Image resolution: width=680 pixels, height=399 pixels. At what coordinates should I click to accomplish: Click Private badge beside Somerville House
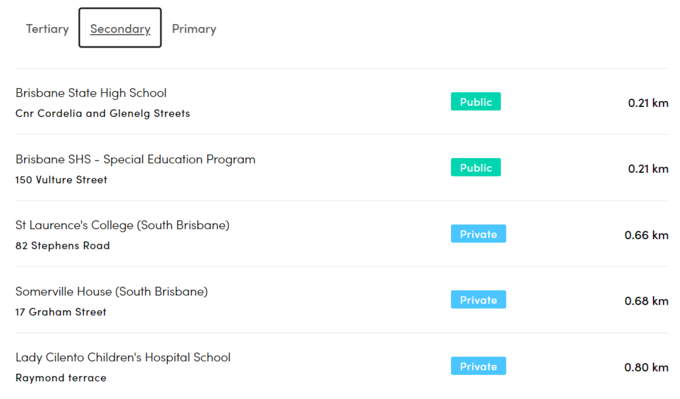click(478, 300)
